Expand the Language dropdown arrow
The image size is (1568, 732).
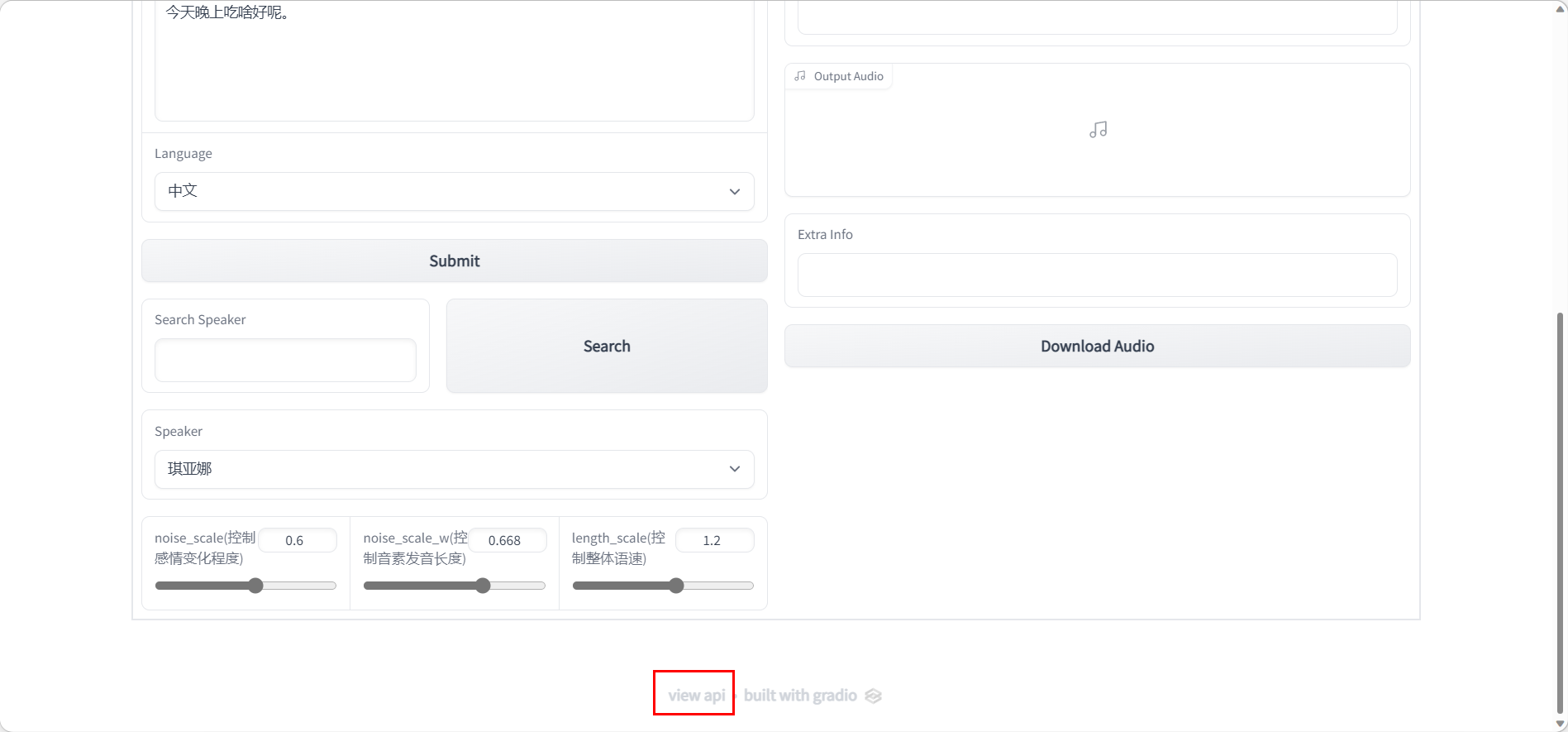[x=734, y=192]
